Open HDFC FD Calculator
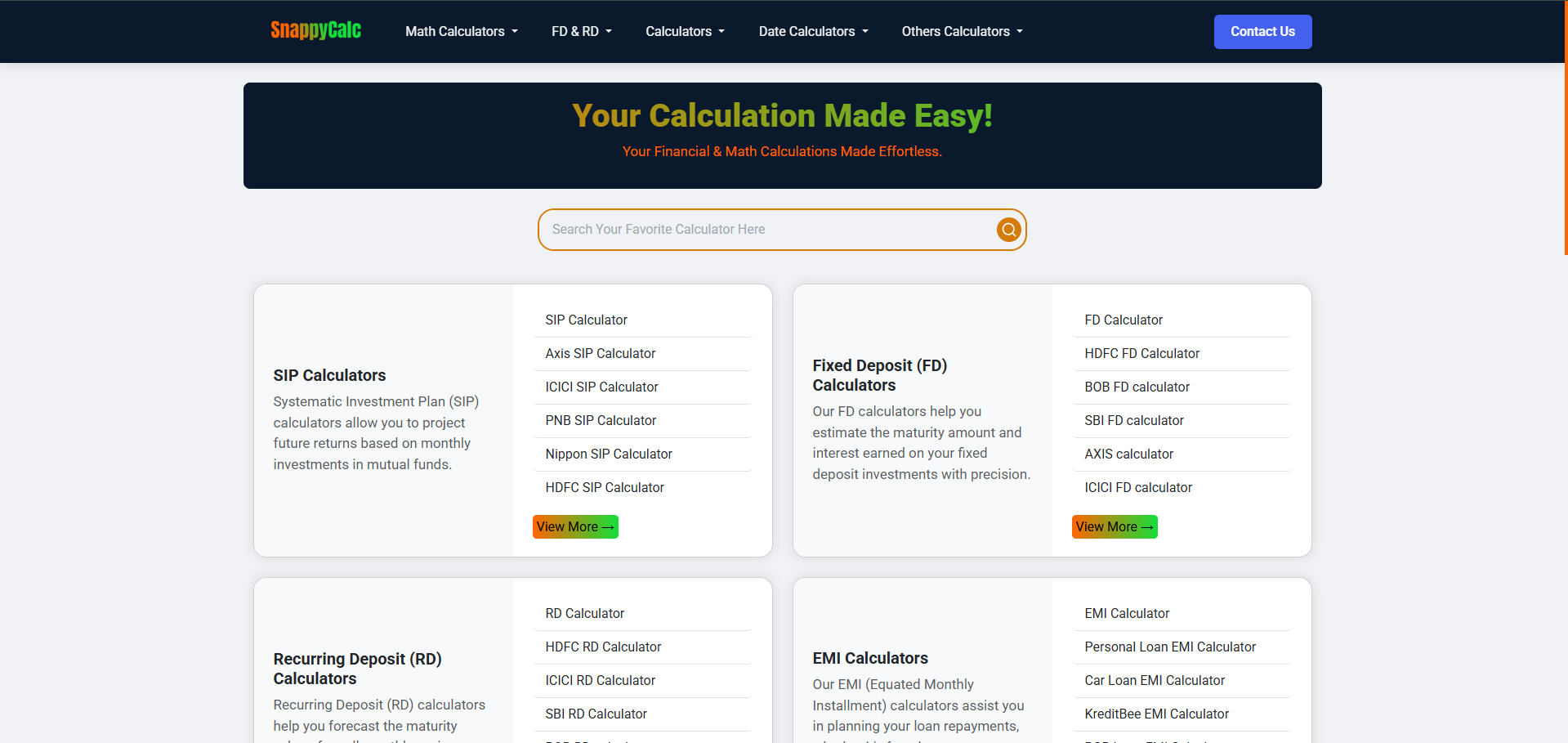This screenshot has height=743, width=1568. [x=1182, y=353]
